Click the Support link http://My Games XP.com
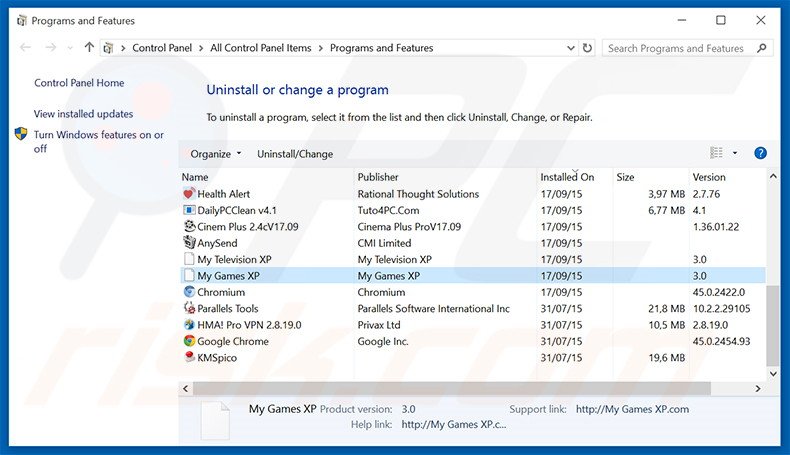This screenshot has height=455, width=790. (x=632, y=409)
